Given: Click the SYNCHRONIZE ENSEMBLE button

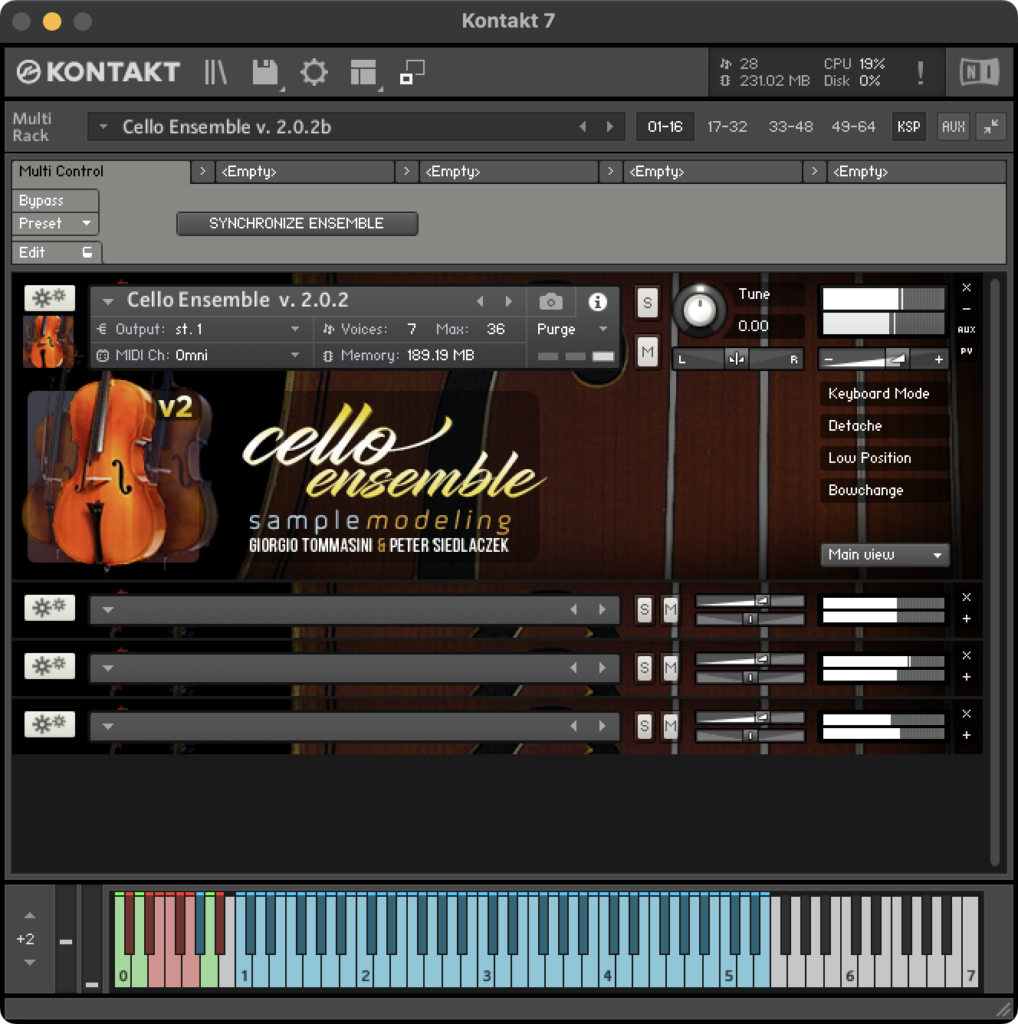Looking at the screenshot, I should point(296,223).
